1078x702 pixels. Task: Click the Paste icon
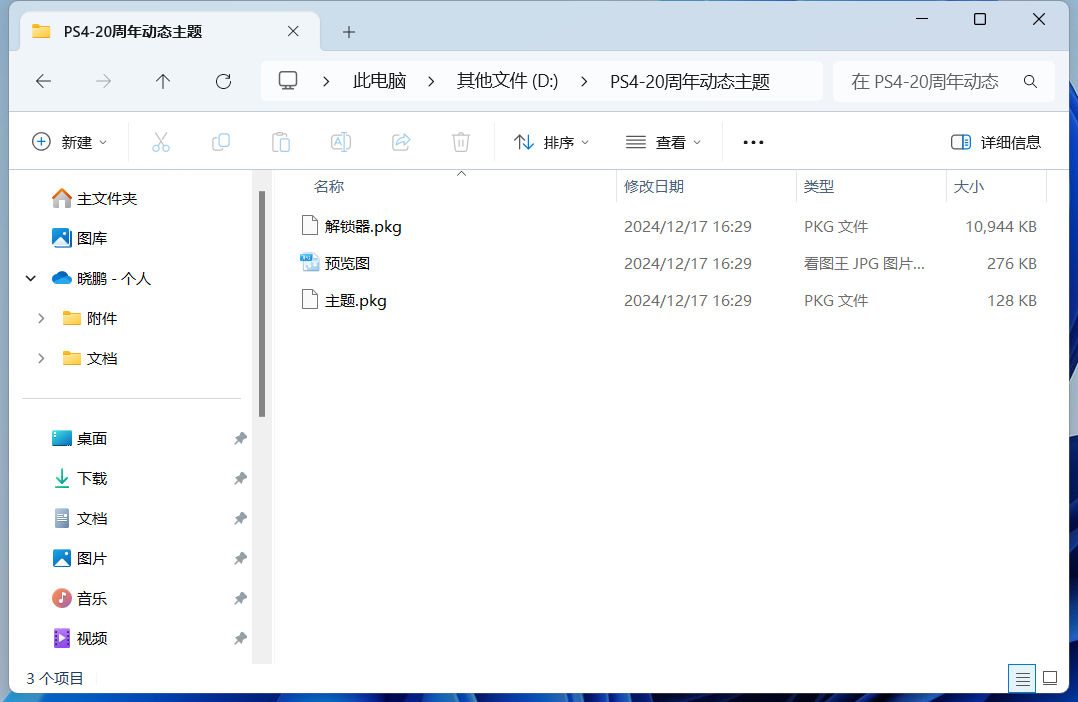[x=281, y=142]
